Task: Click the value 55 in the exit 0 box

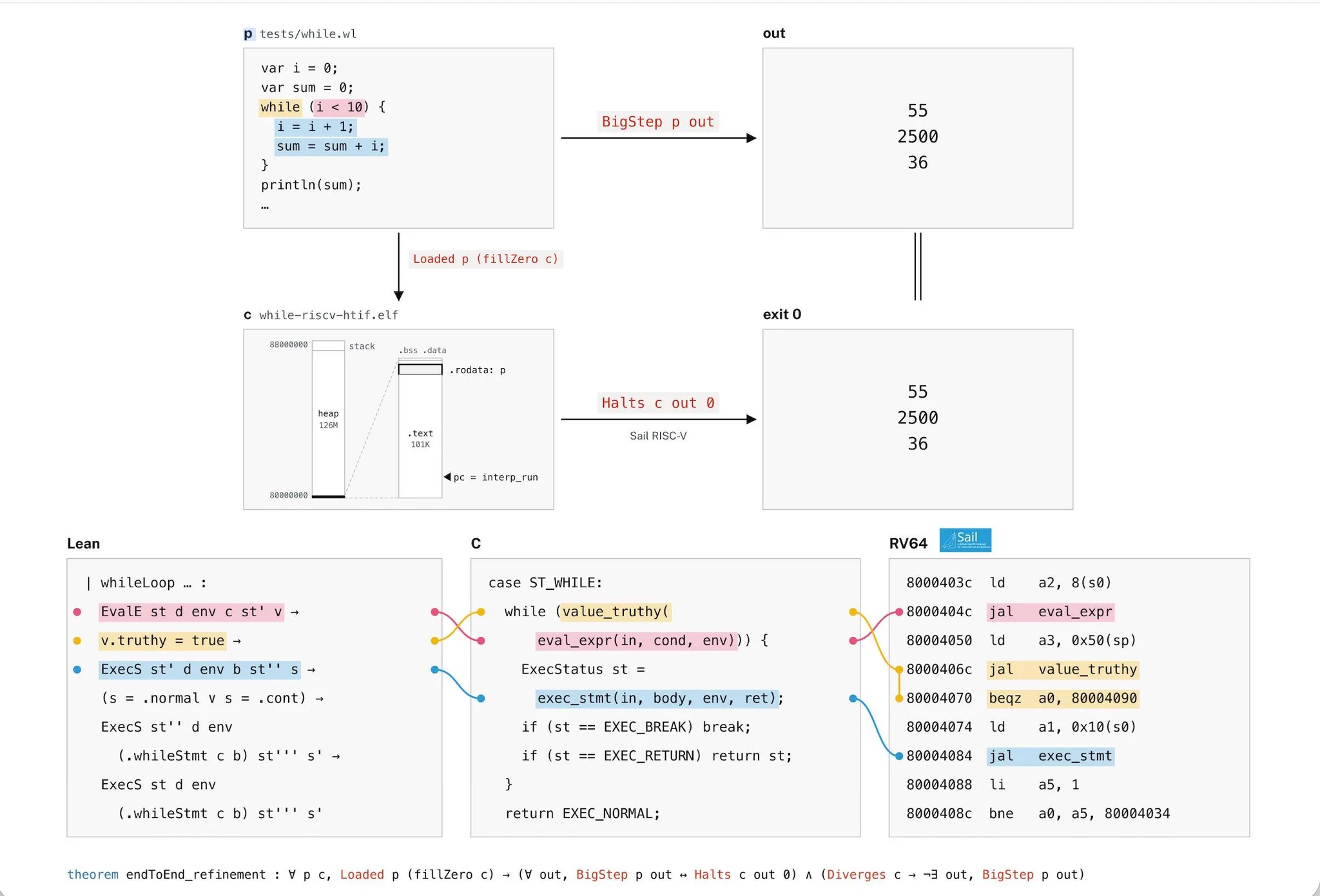Action: 917,392
